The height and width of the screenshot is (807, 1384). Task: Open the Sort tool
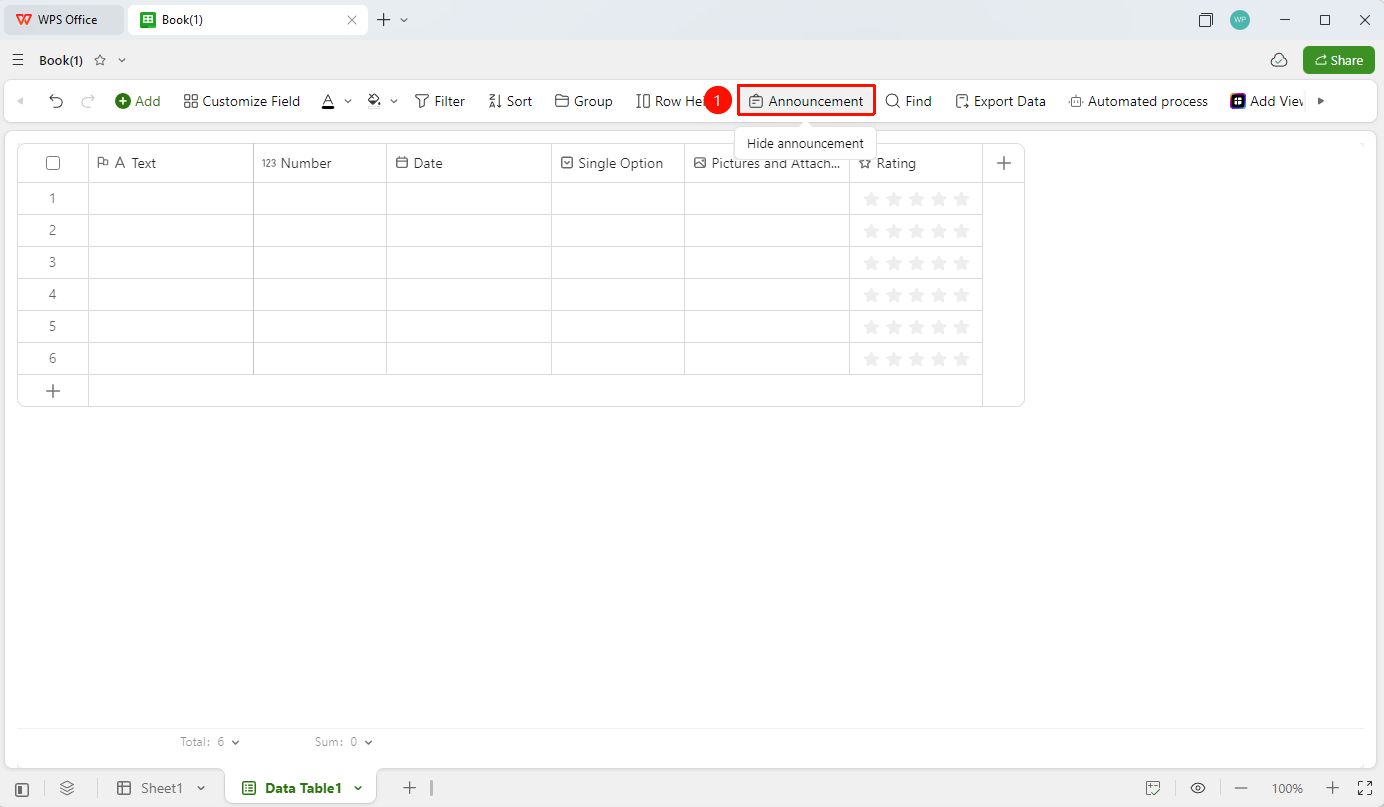coord(510,101)
